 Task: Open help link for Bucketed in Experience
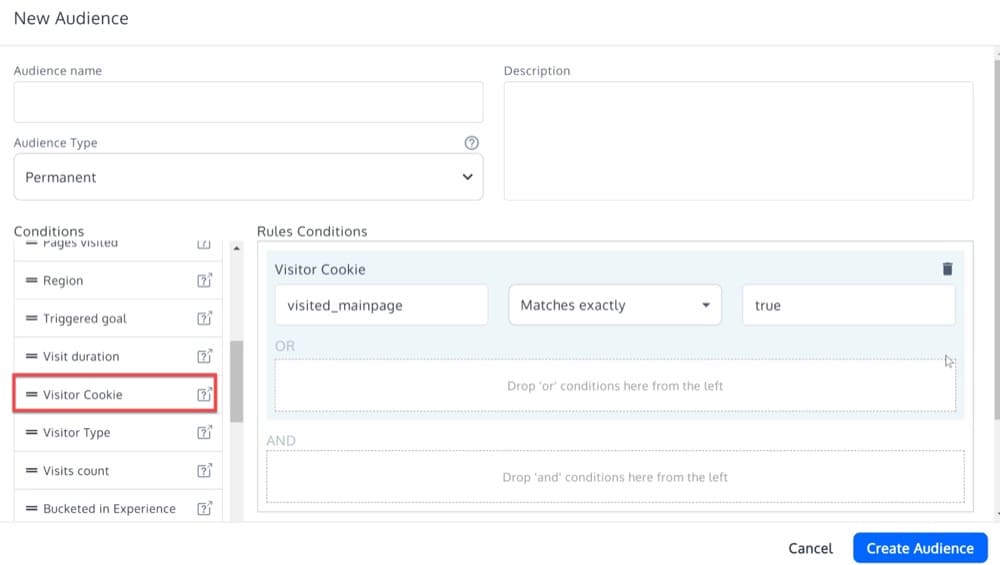[204, 509]
